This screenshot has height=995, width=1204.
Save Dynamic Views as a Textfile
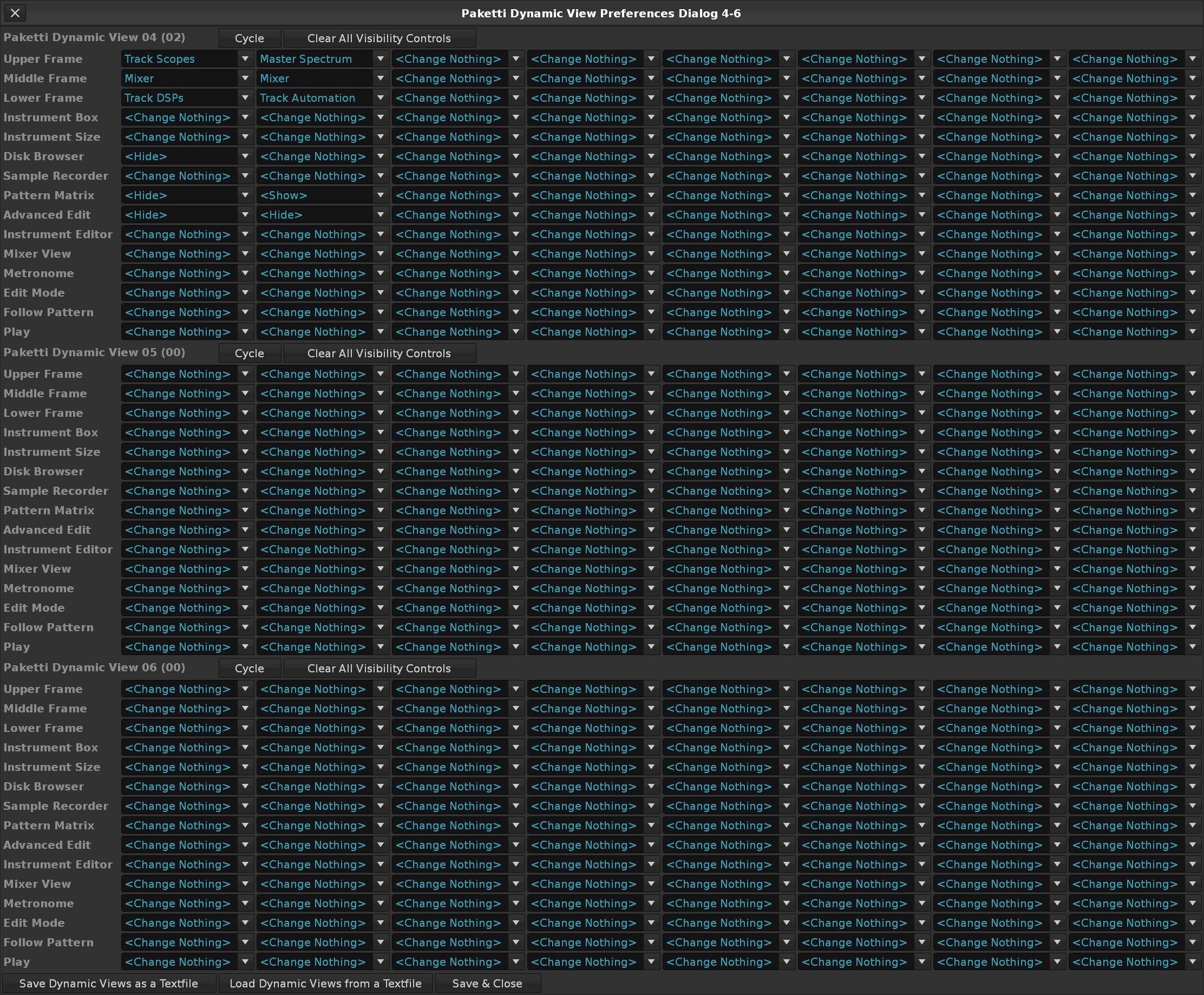coord(109,984)
